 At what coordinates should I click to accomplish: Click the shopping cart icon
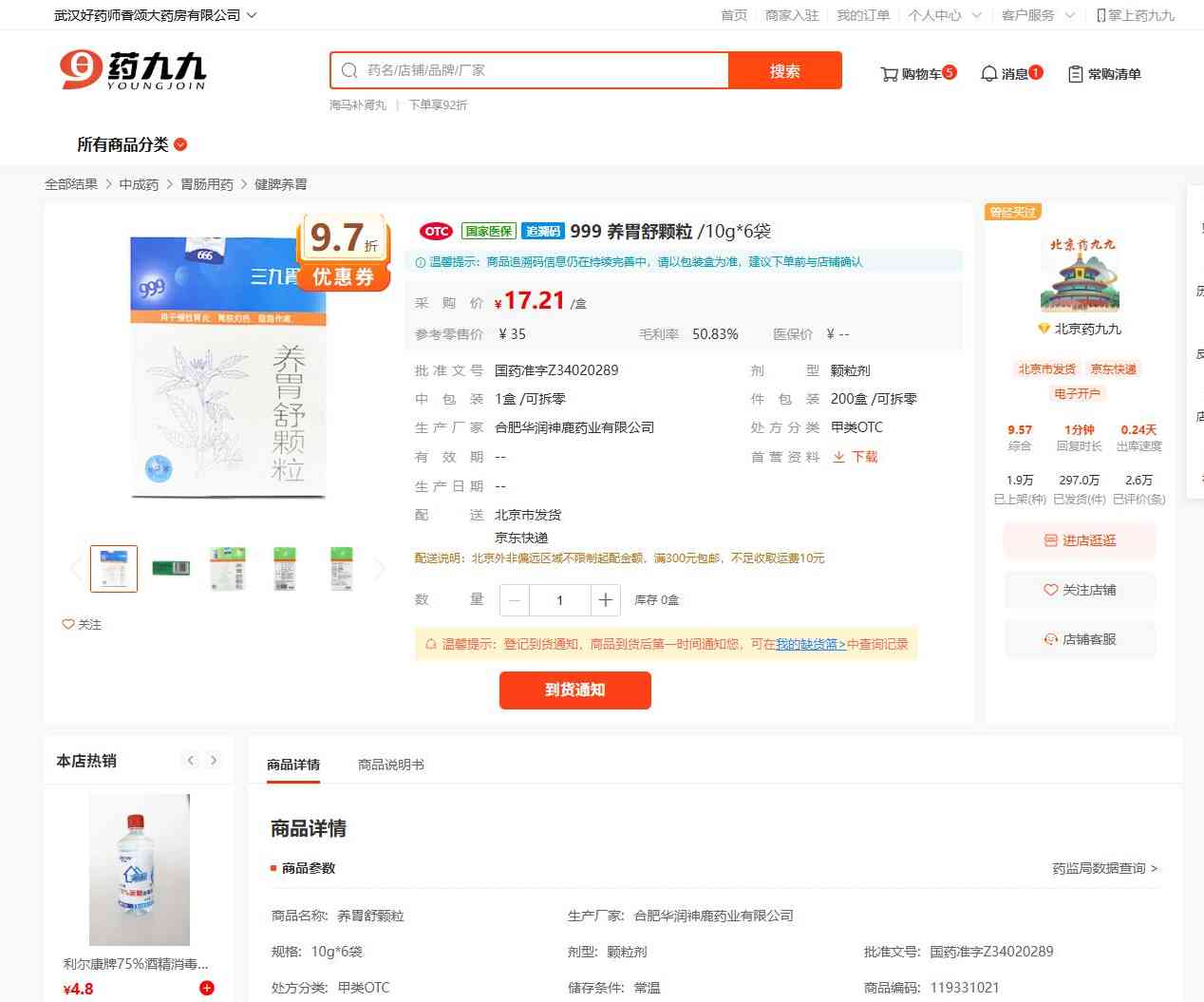(x=890, y=74)
